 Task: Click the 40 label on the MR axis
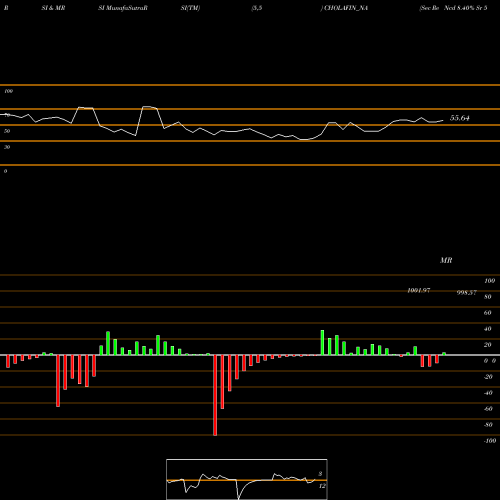pos(488,329)
